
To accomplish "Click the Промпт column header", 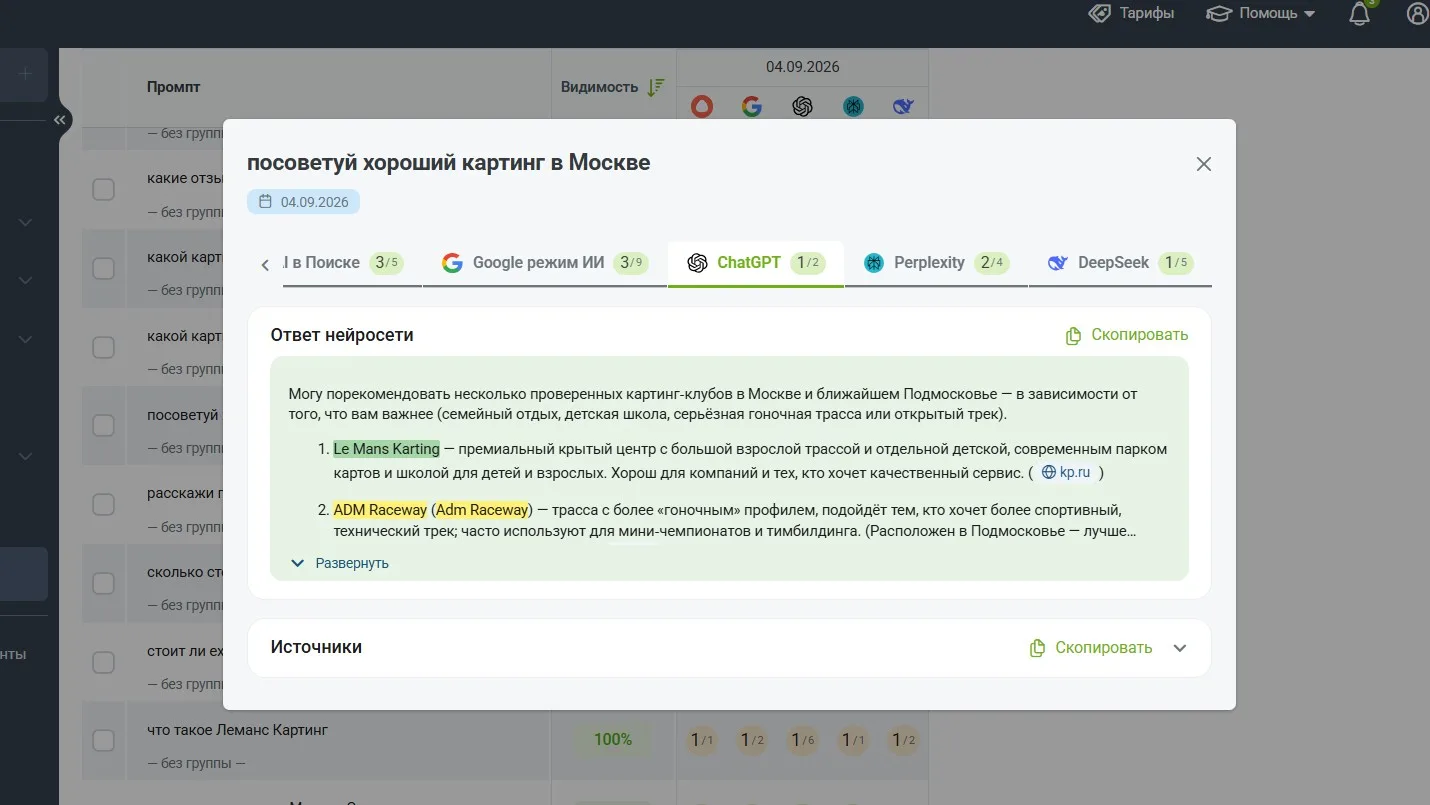I will pyautogui.click(x=174, y=87).
